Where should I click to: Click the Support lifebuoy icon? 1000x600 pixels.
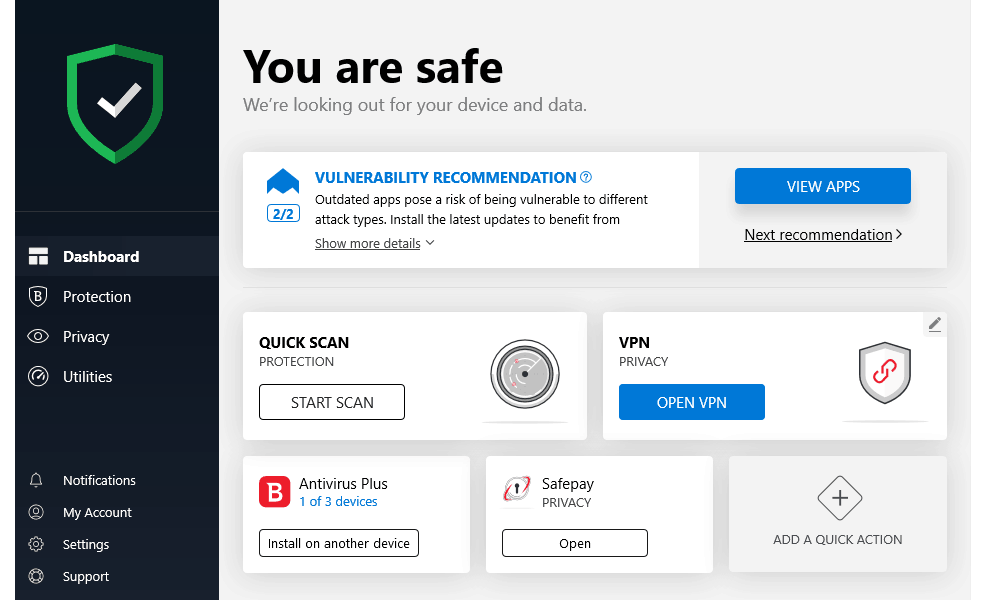pos(36,576)
